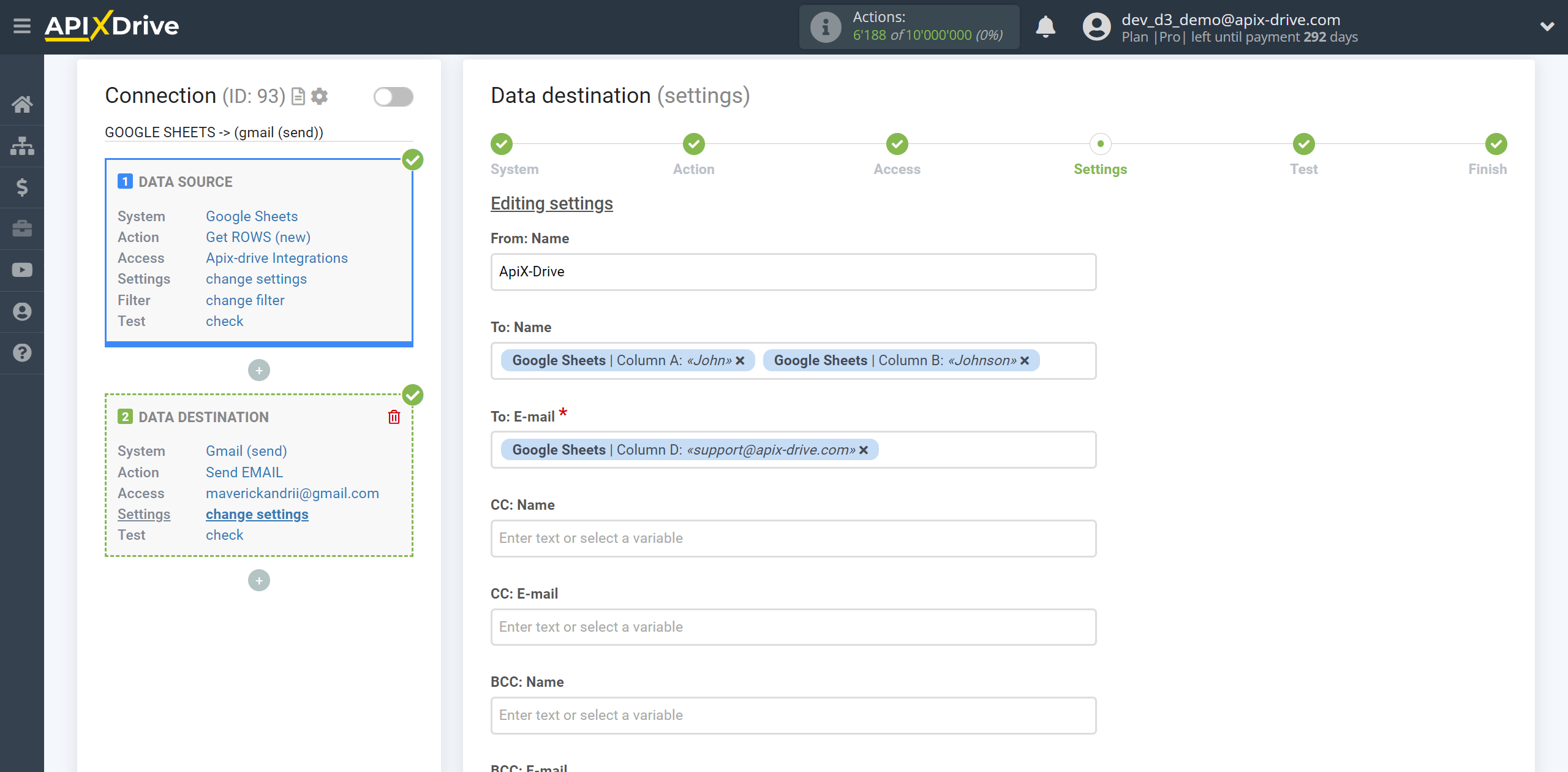Open the Gmail (send) system link
Image resolution: width=1568 pixels, height=772 pixels.
[x=246, y=451]
